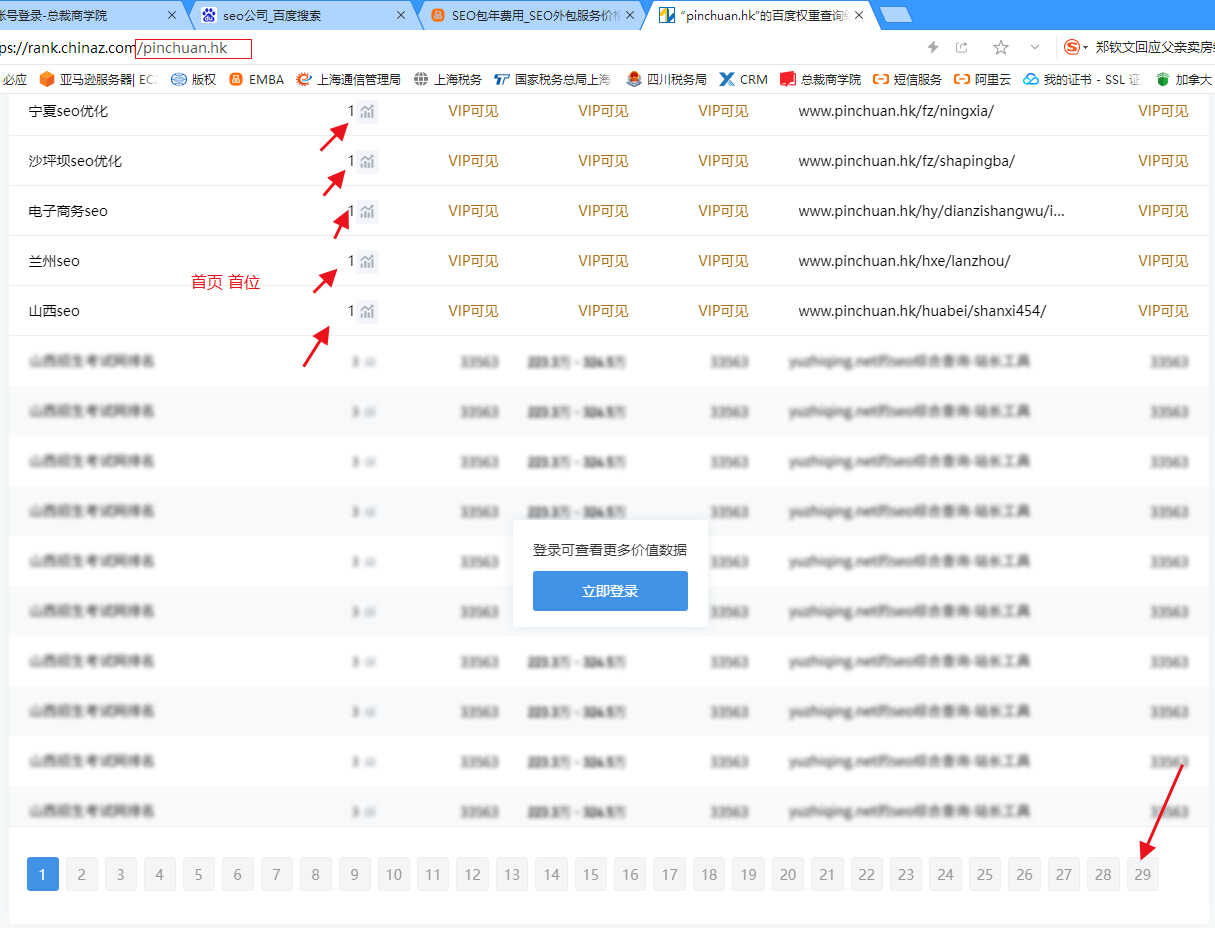Click the 立即登录 login button
The image size is (1215, 928).
[x=610, y=591]
